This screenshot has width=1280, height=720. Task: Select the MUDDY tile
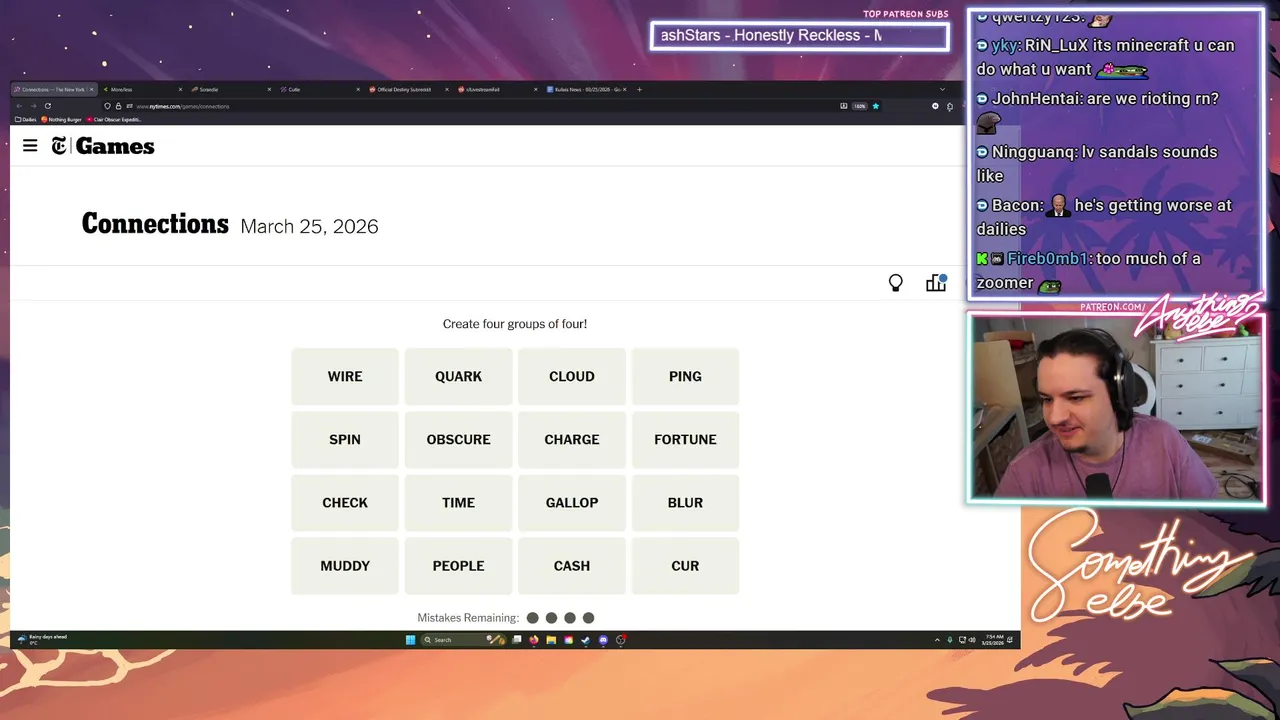pos(345,565)
